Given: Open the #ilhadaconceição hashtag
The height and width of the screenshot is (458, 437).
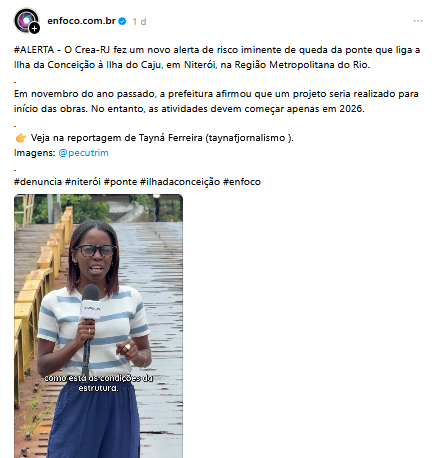Looking at the screenshot, I should [180, 182].
